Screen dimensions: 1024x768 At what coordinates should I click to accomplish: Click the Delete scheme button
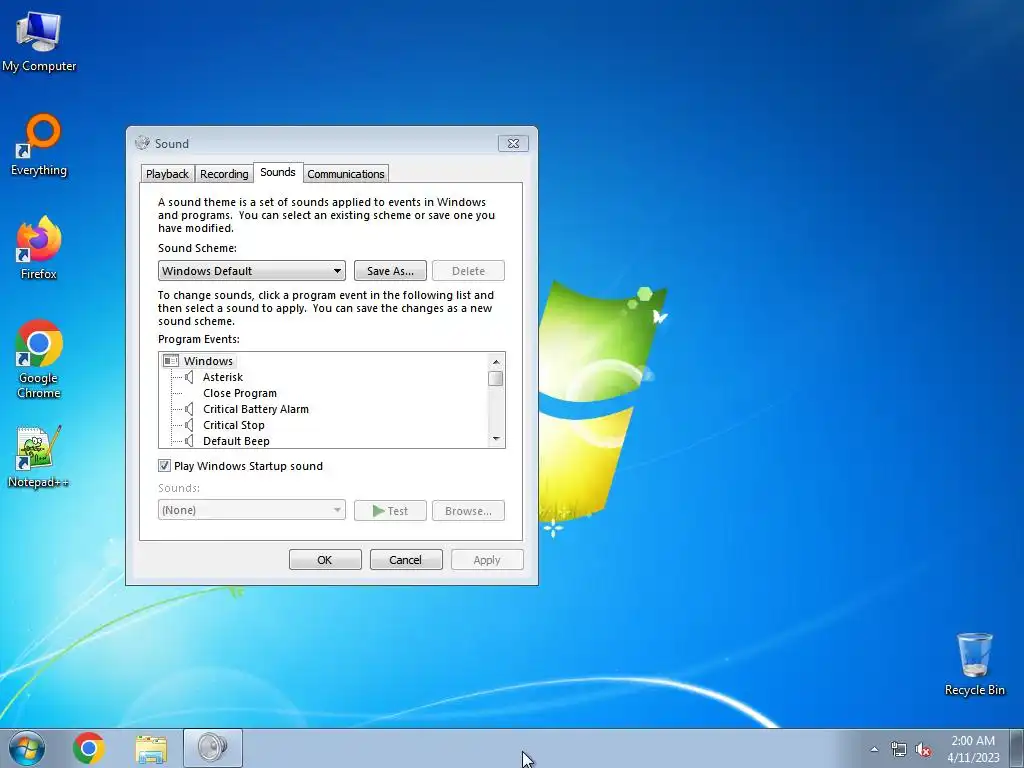point(468,270)
